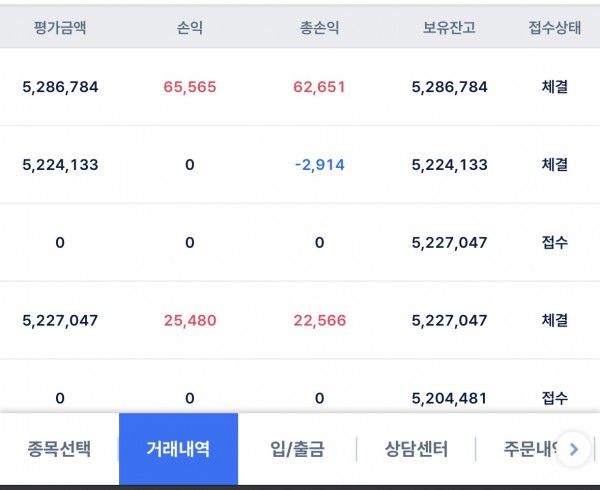Screen dimensions: 600x490
Task: Select the 거래내역 tab
Action: point(178,449)
